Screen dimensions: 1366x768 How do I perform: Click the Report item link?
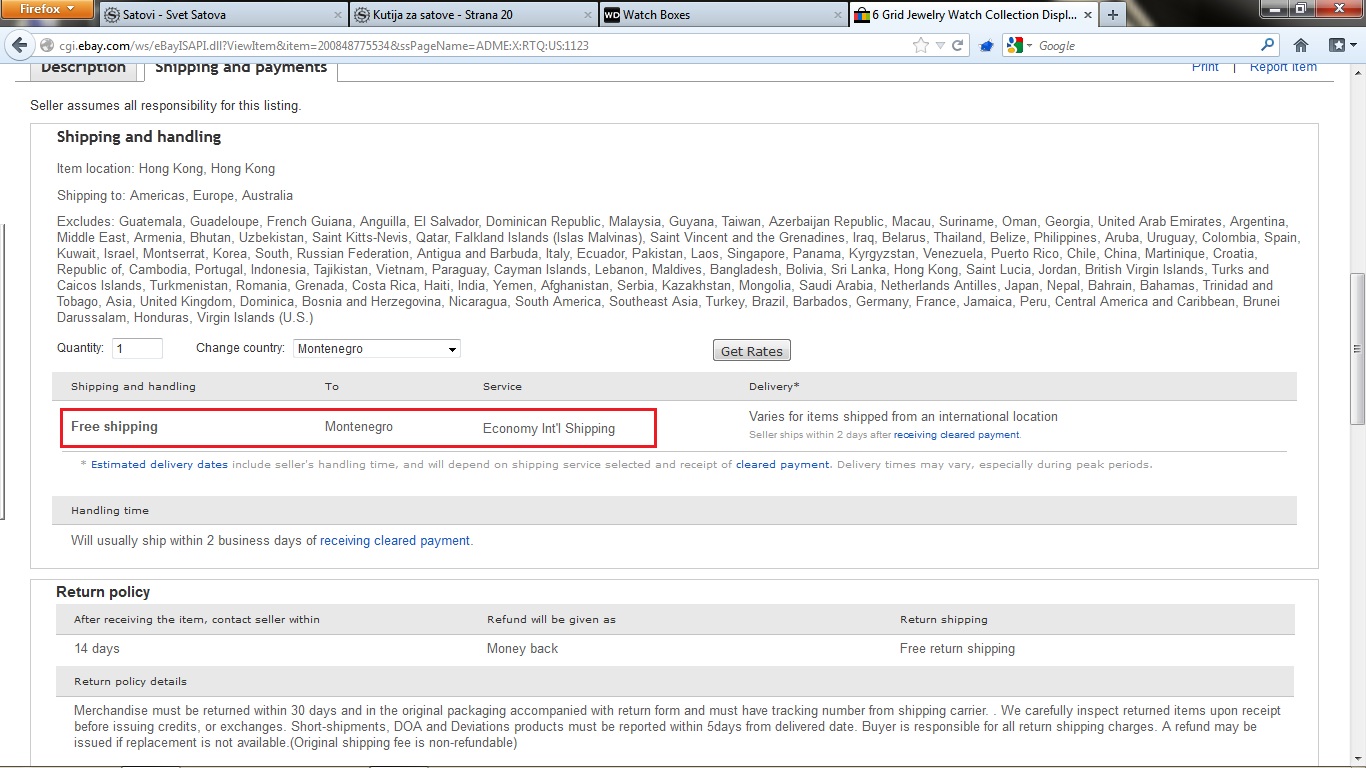pos(1283,67)
